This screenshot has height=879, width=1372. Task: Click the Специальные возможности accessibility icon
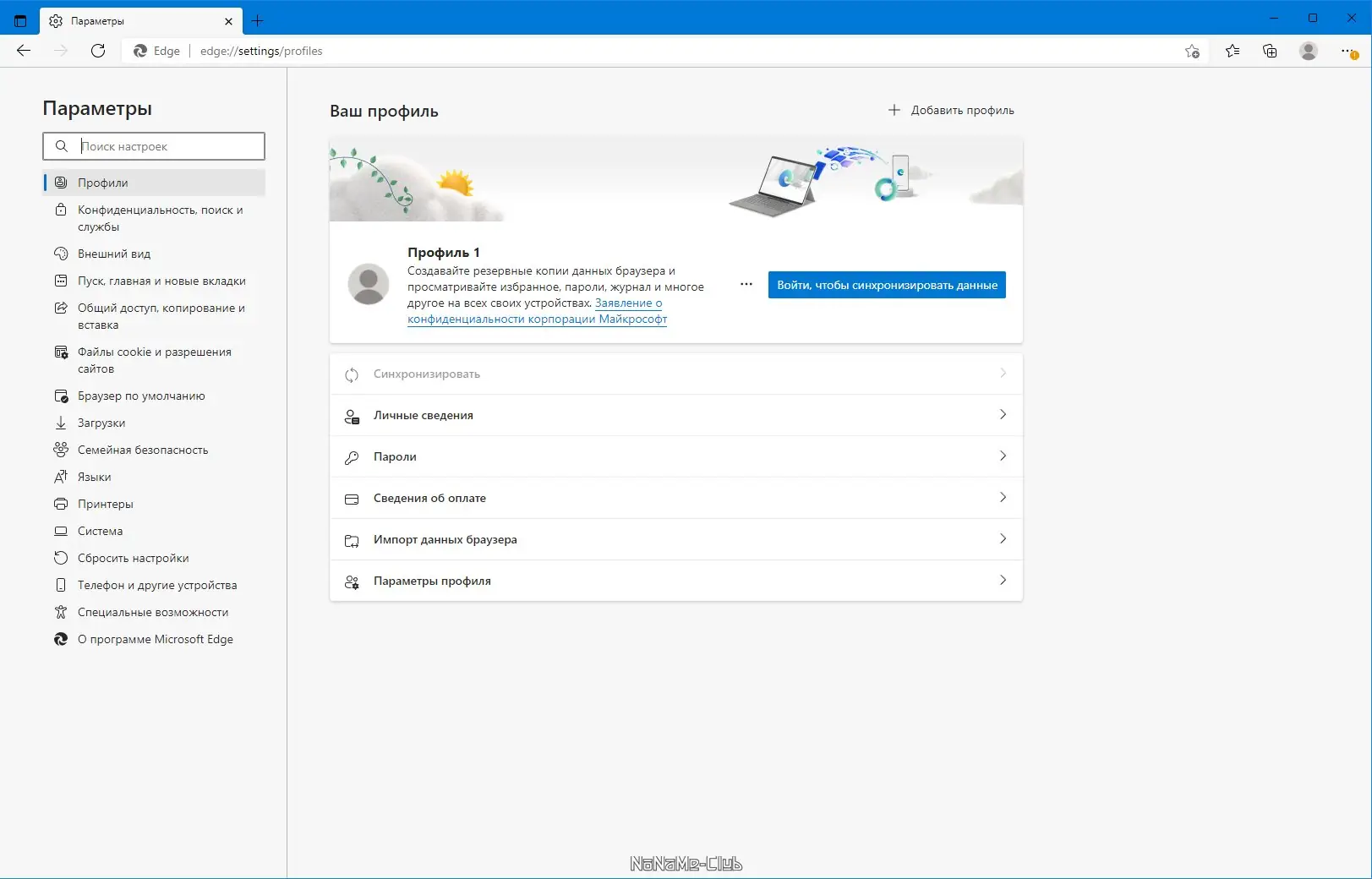tap(61, 612)
